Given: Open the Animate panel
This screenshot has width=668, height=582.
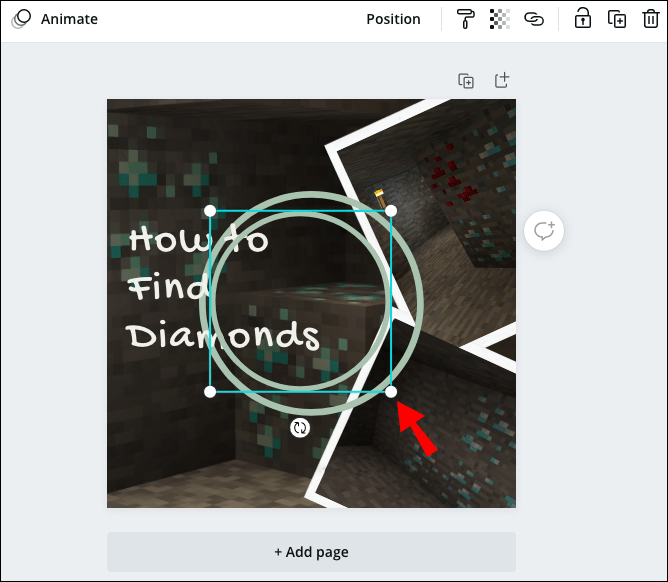Looking at the screenshot, I should point(55,19).
